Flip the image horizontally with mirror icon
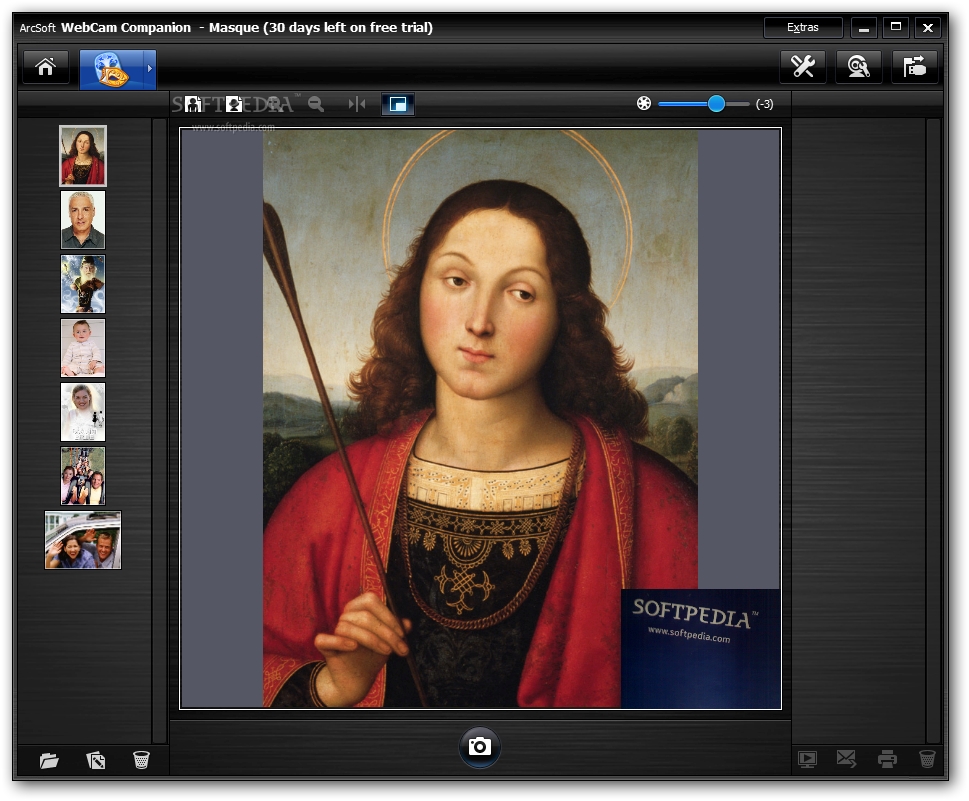This screenshot has width=969, height=801. coord(357,104)
